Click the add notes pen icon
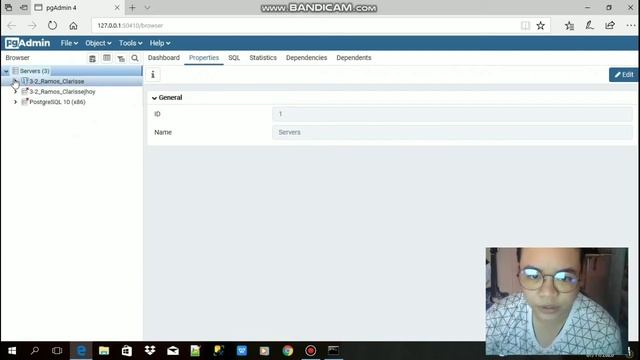This screenshot has height=360, width=640. pyautogui.click(x=589, y=26)
